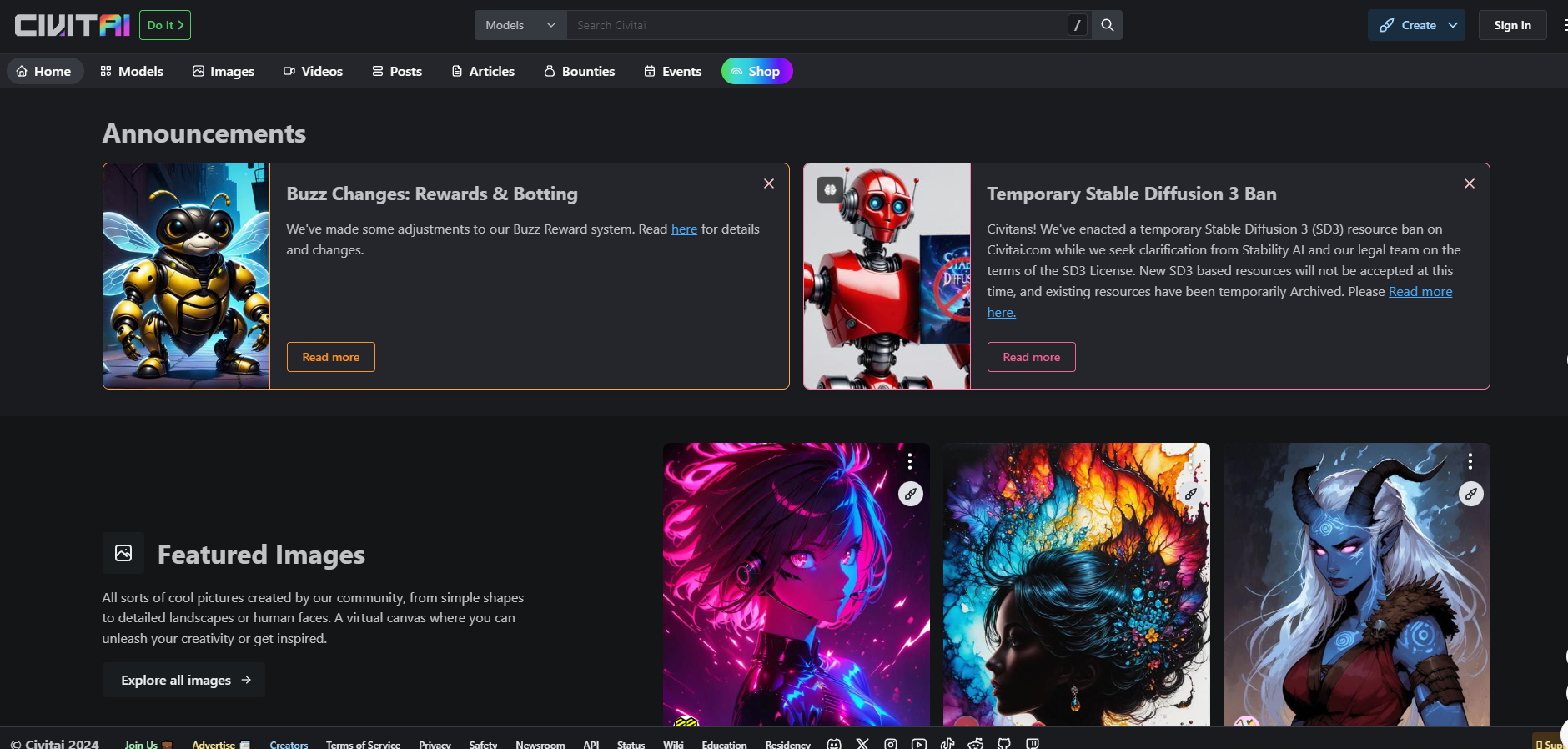The width and height of the screenshot is (1568, 749).
Task: Click the Civitai logo
Action: tap(73, 25)
